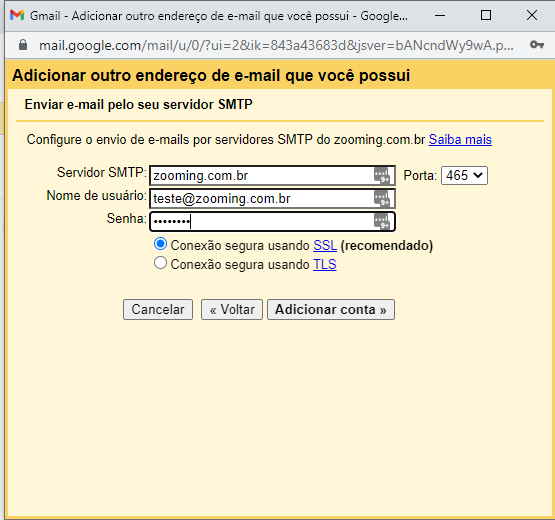The image size is (555, 520).
Task: Open the SSL help link
Action: [325, 245]
